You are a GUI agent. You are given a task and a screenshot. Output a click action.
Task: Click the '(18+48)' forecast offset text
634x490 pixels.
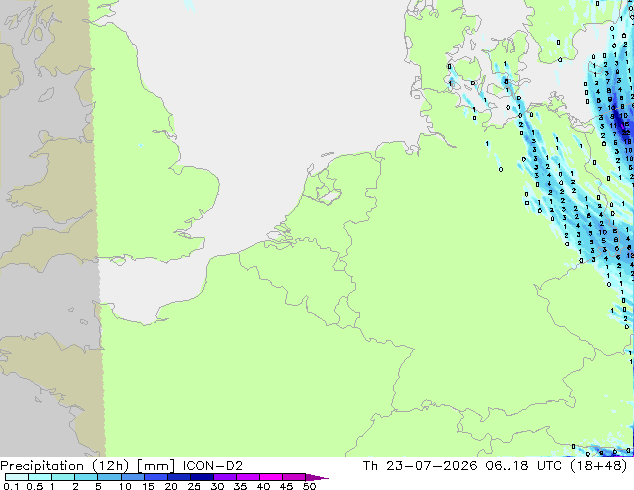coord(598,466)
